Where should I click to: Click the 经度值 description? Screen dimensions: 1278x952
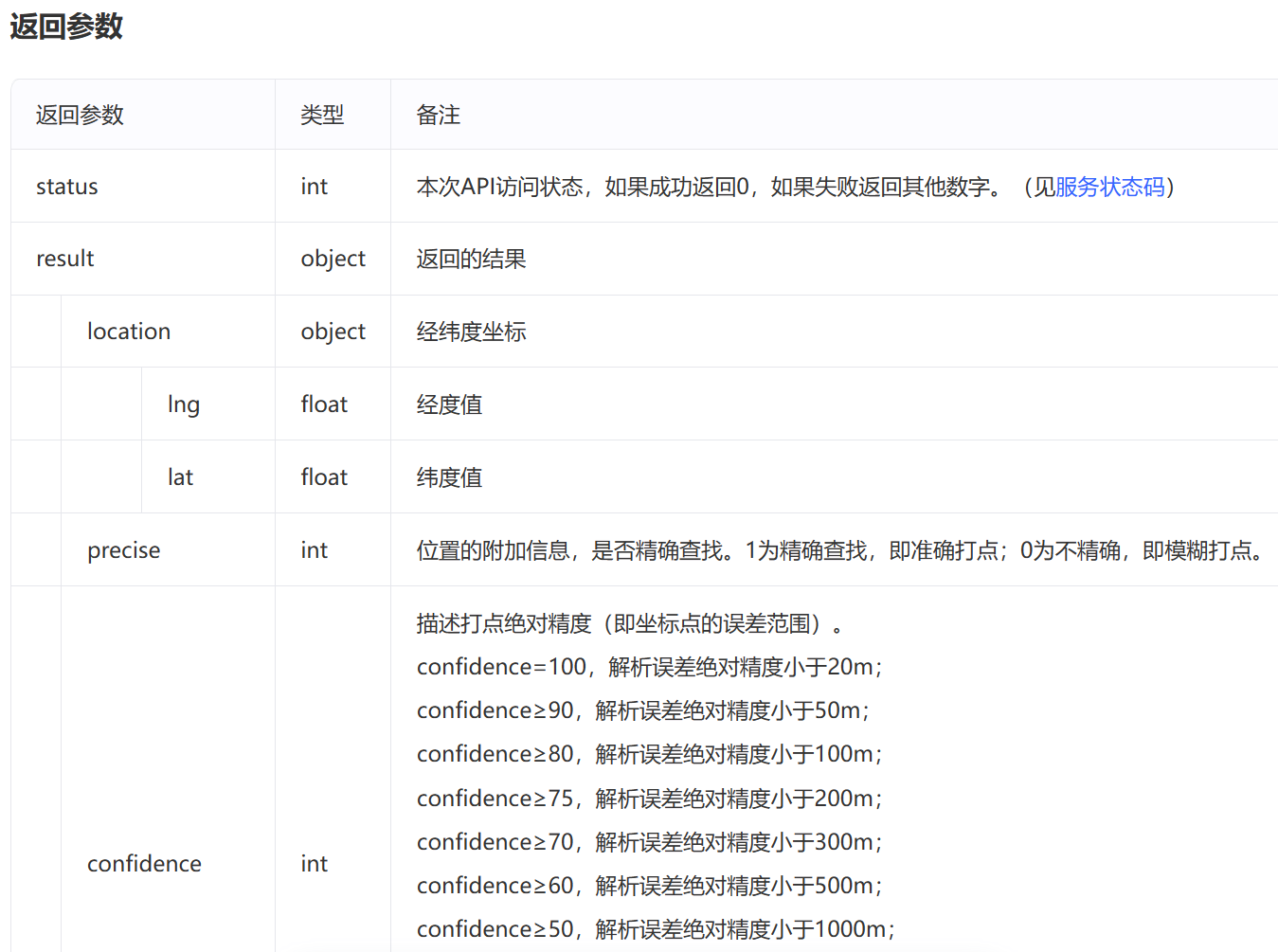pos(449,404)
